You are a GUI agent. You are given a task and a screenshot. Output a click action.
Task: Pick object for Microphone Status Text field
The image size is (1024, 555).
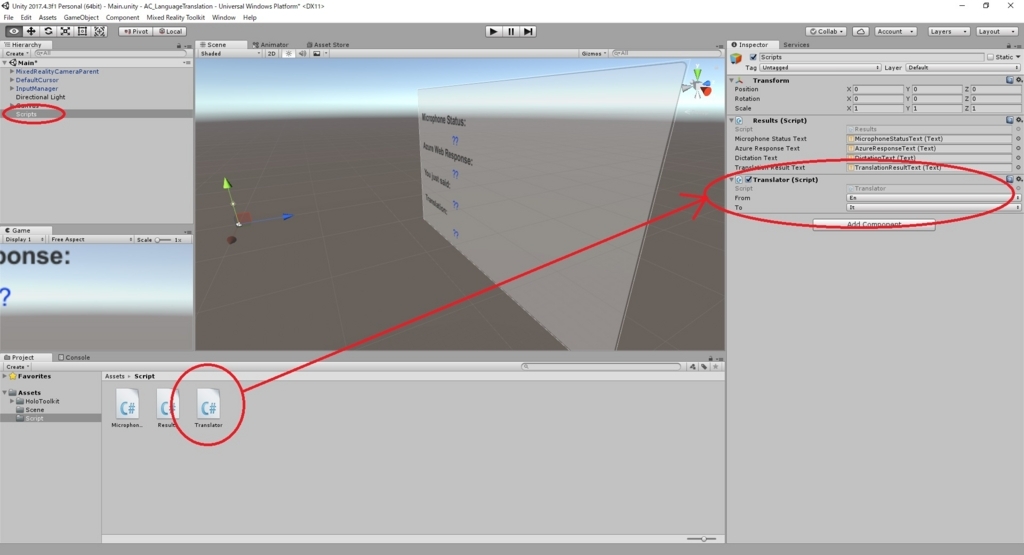coord(1018,138)
